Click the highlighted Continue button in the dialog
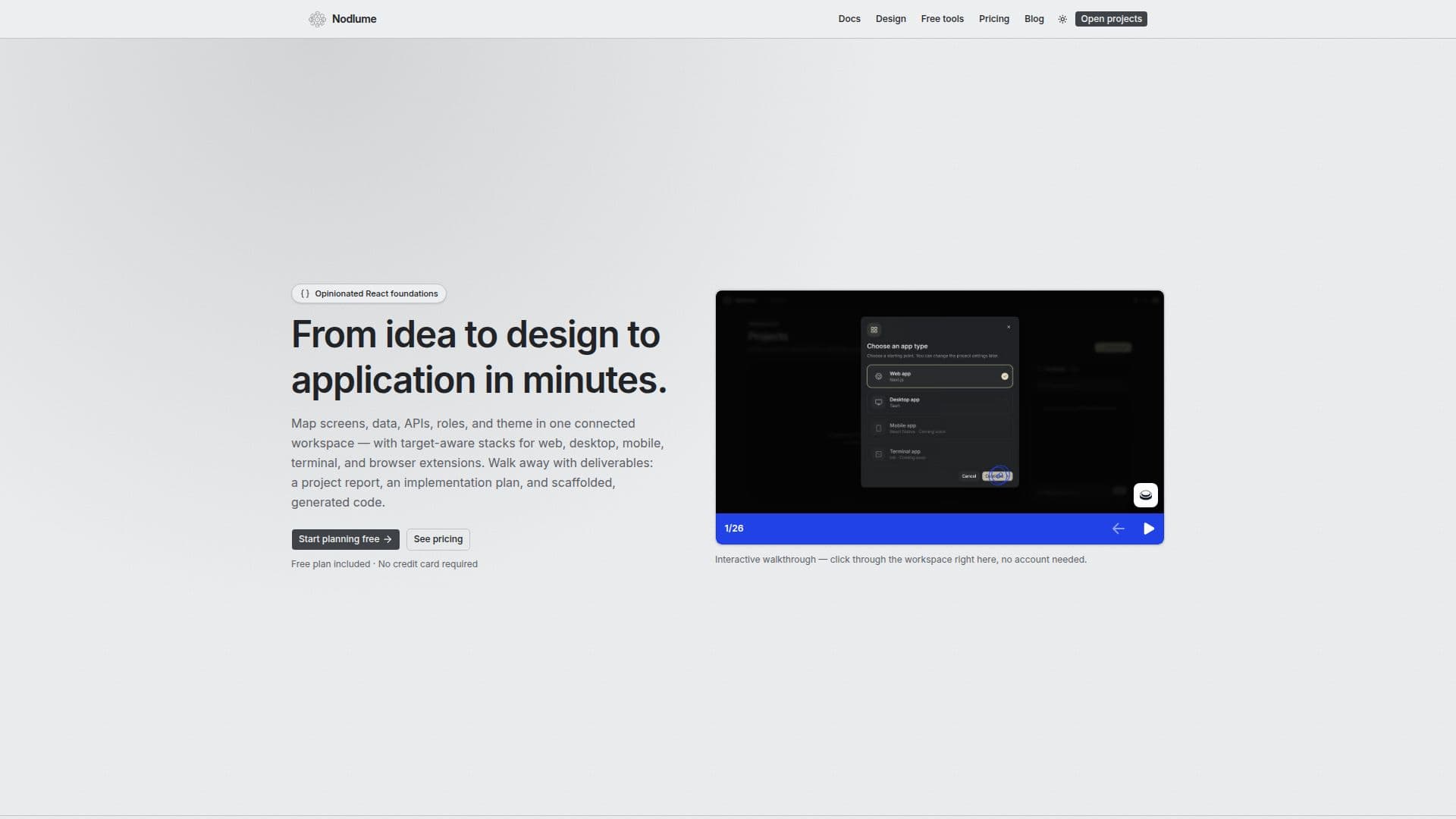1456x819 pixels. 997,476
